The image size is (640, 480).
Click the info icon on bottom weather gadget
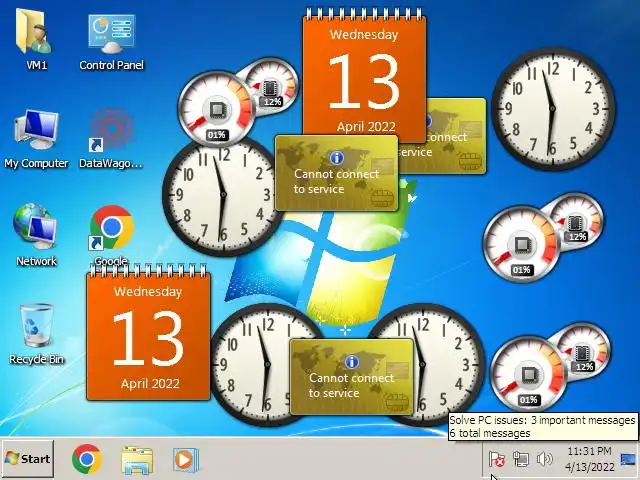coord(351,362)
